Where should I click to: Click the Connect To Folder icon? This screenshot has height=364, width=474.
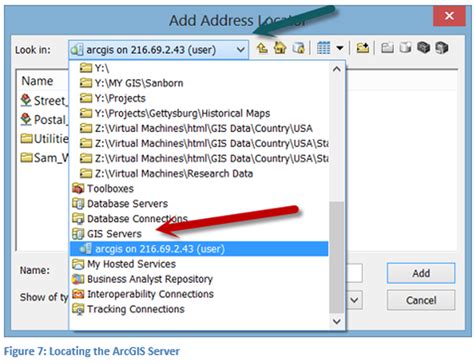[362, 49]
